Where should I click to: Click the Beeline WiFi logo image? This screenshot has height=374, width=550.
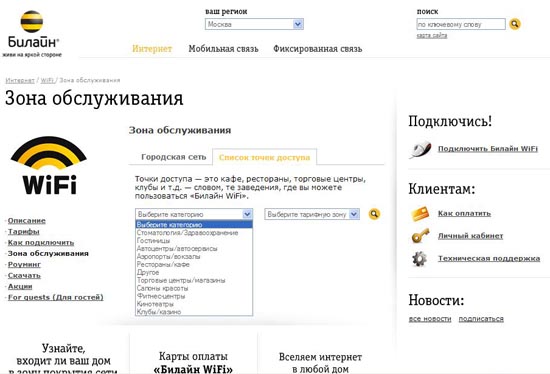[x=49, y=165]
